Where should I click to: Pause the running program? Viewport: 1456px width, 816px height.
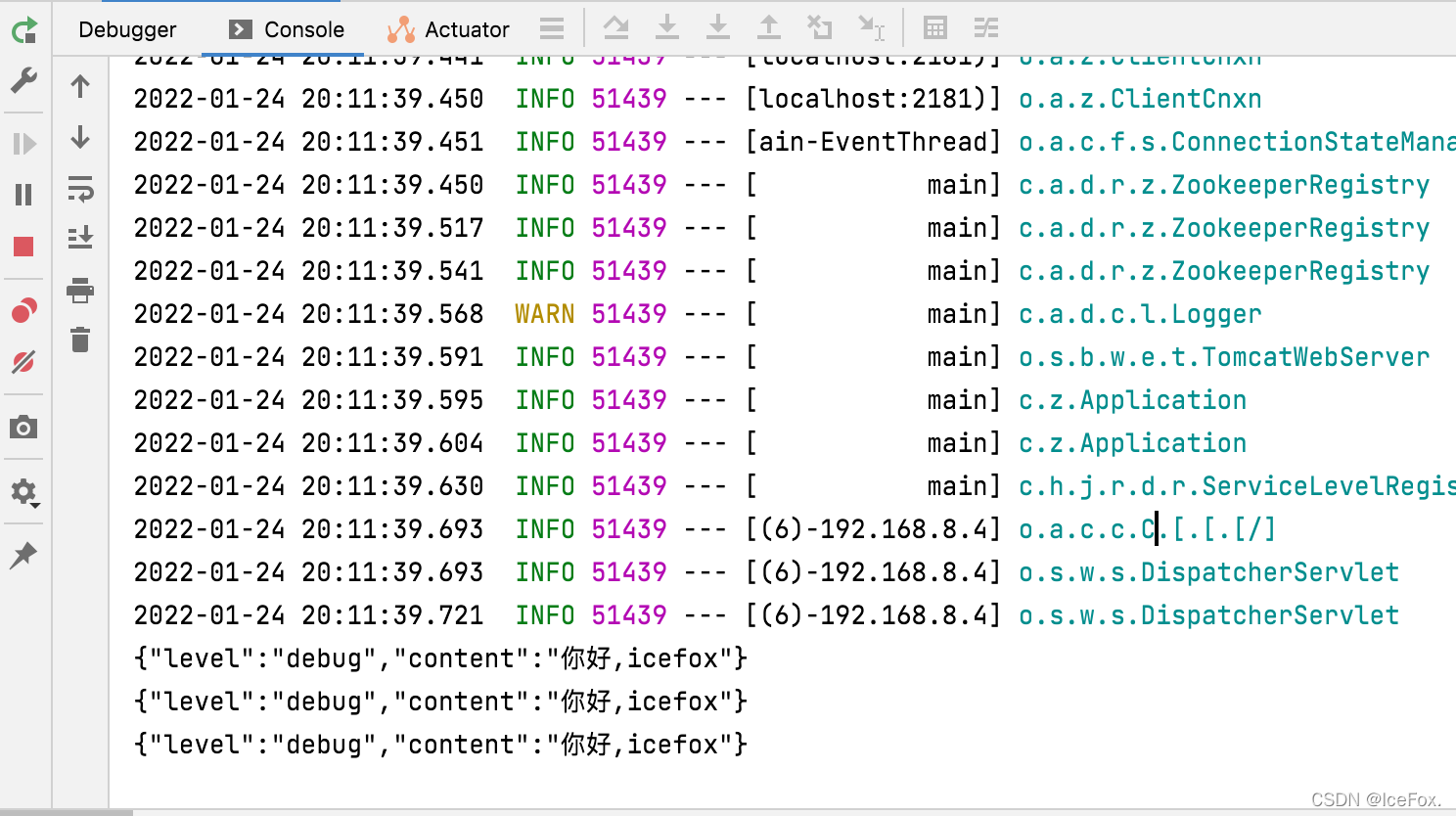(23, 195)
